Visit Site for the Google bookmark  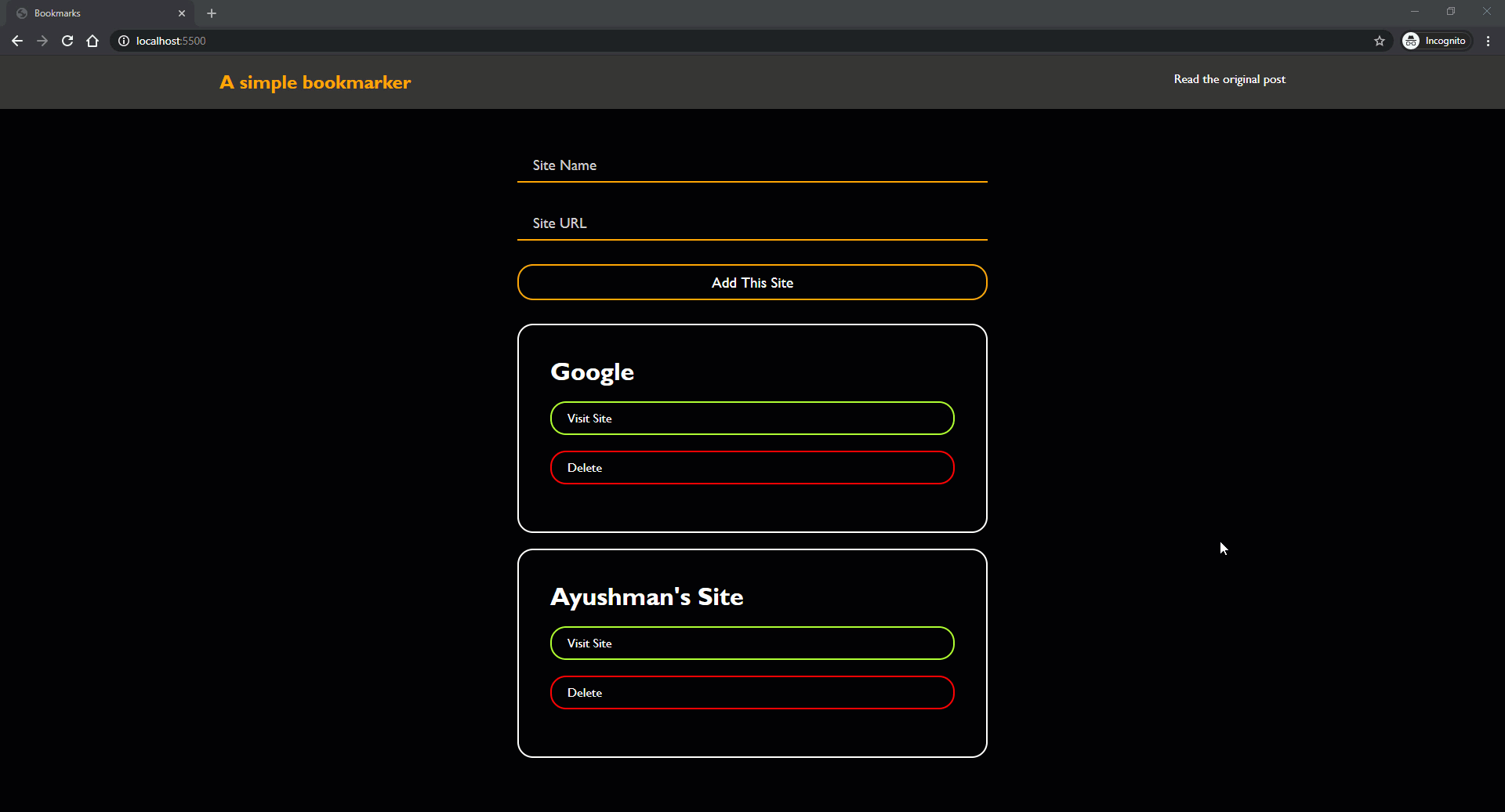click(752, 419)
